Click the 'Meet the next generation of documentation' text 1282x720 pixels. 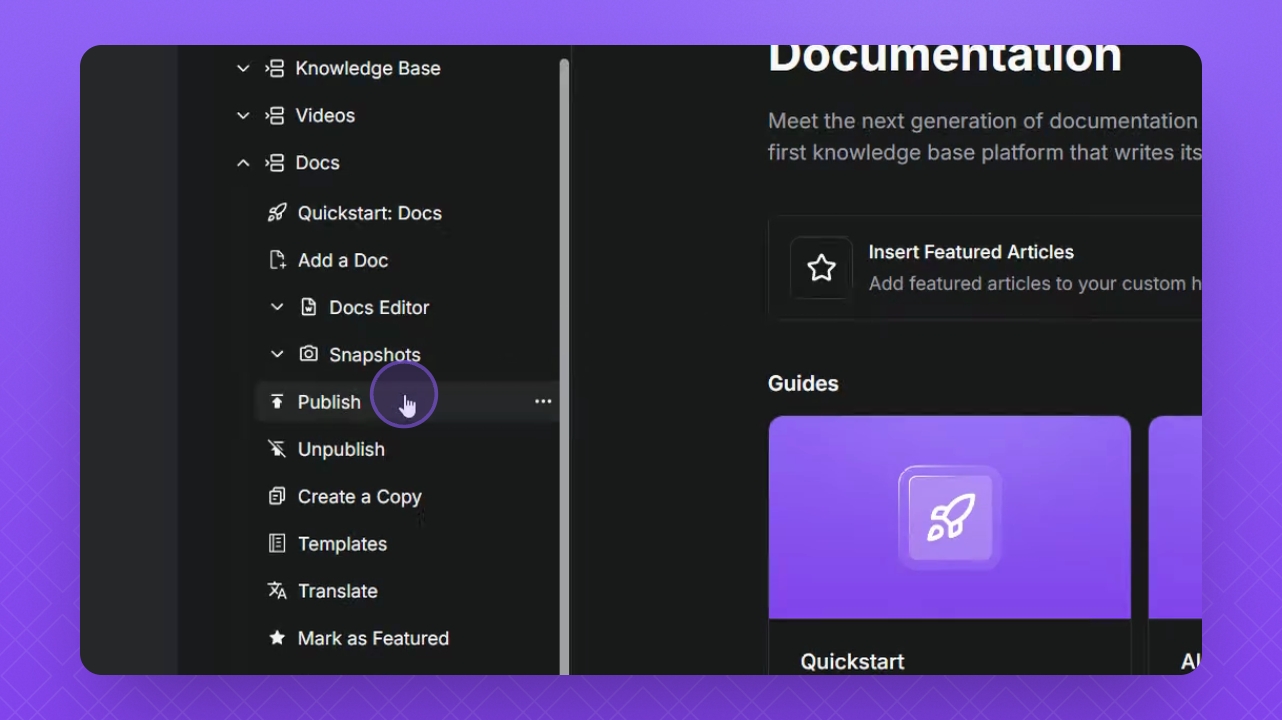point(983,121)
